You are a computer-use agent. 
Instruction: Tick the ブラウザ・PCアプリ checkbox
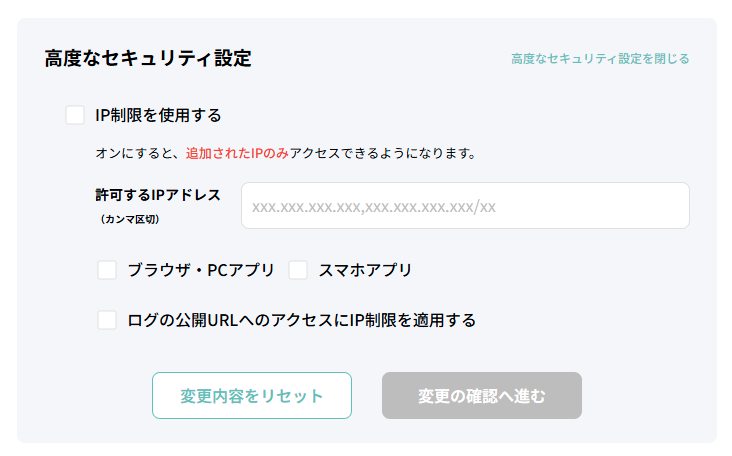tap(107, 270)
